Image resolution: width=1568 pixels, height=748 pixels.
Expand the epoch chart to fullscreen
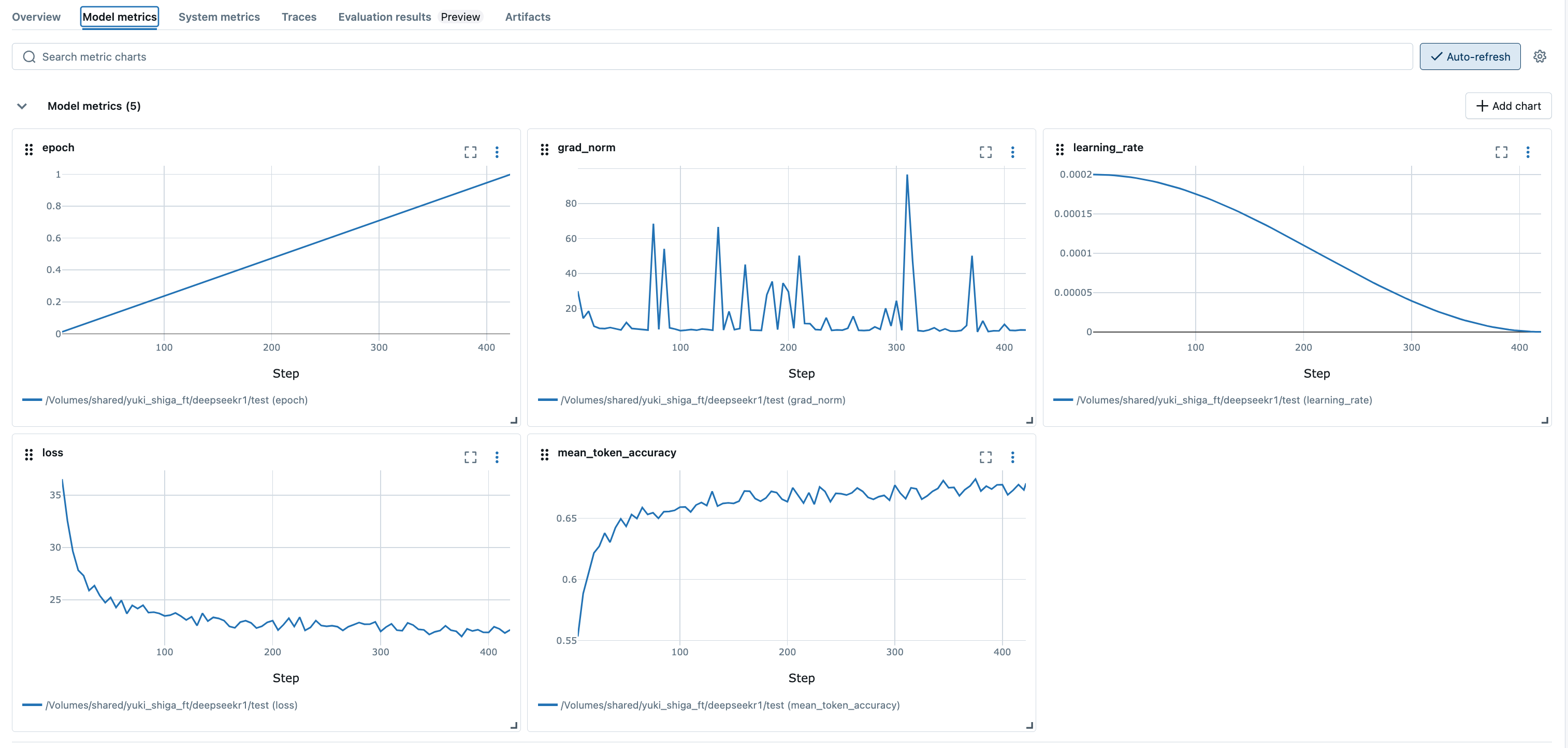471,152
